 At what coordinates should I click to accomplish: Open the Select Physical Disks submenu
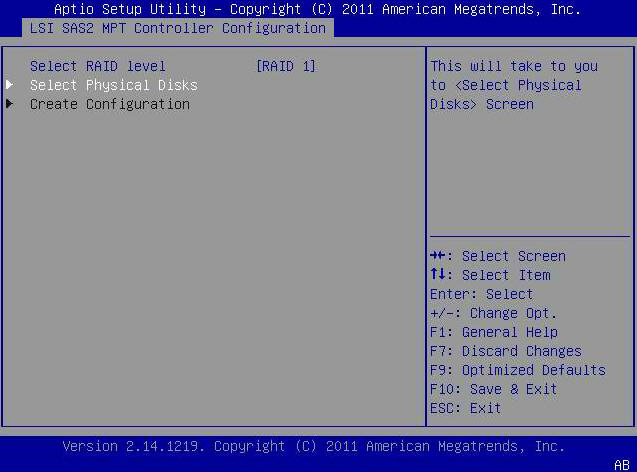pos(114,85)
